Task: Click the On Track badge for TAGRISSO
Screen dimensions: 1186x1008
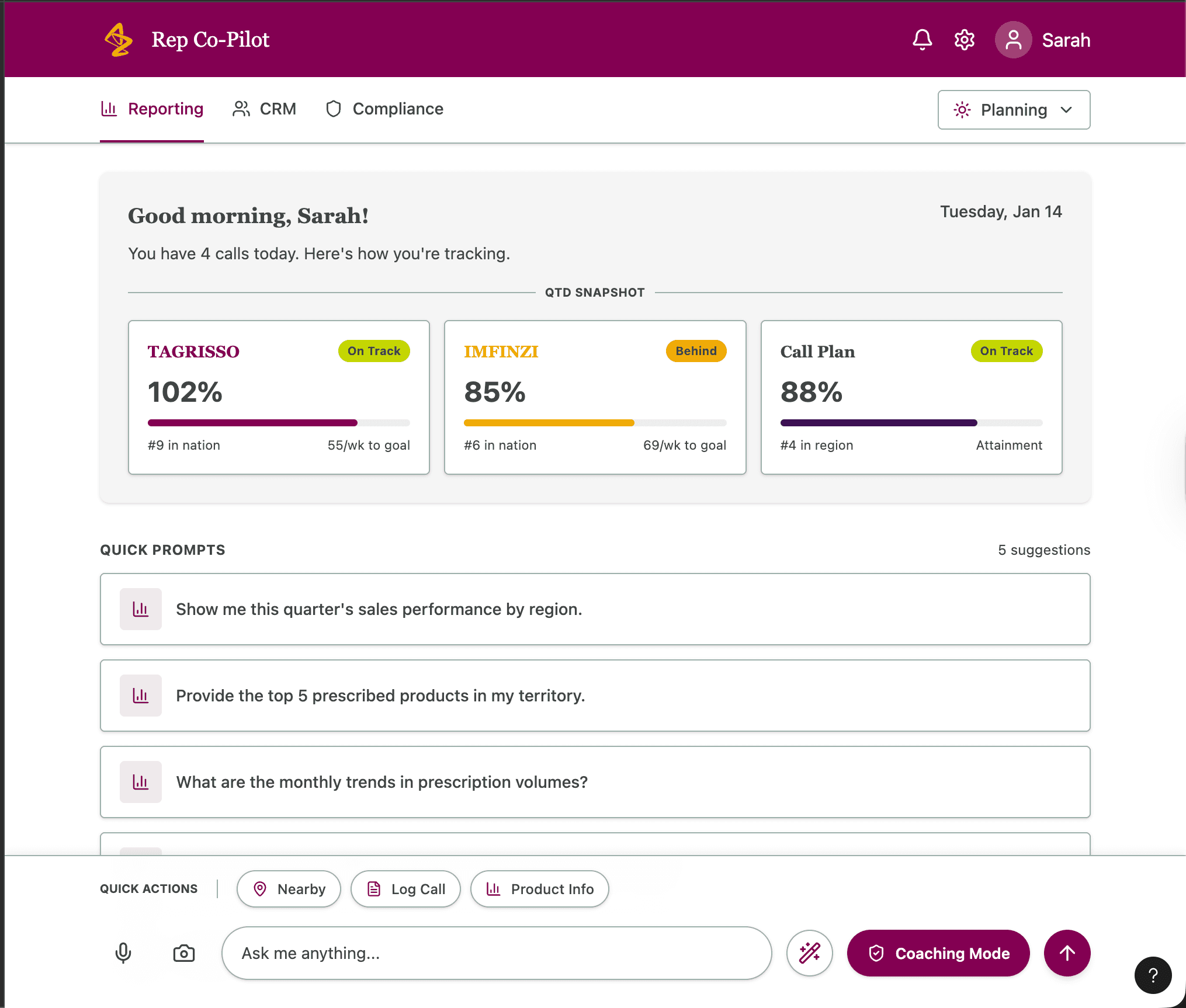Action: (x=373, y=351)
